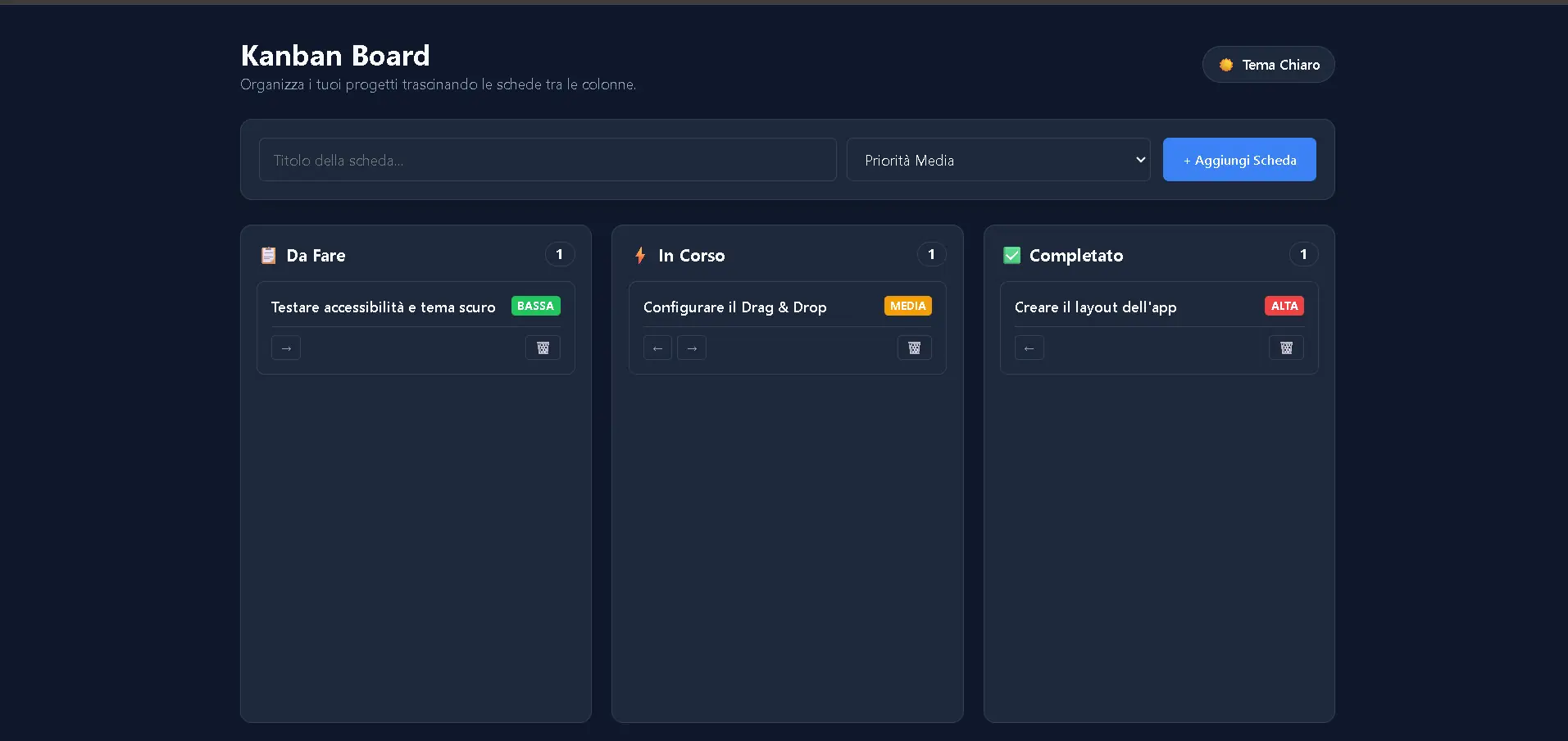The width and height of the screenshot is (1568, 741).
Task: Focus the 'Titolo della scheda' input field
Action: pos(548,160)
